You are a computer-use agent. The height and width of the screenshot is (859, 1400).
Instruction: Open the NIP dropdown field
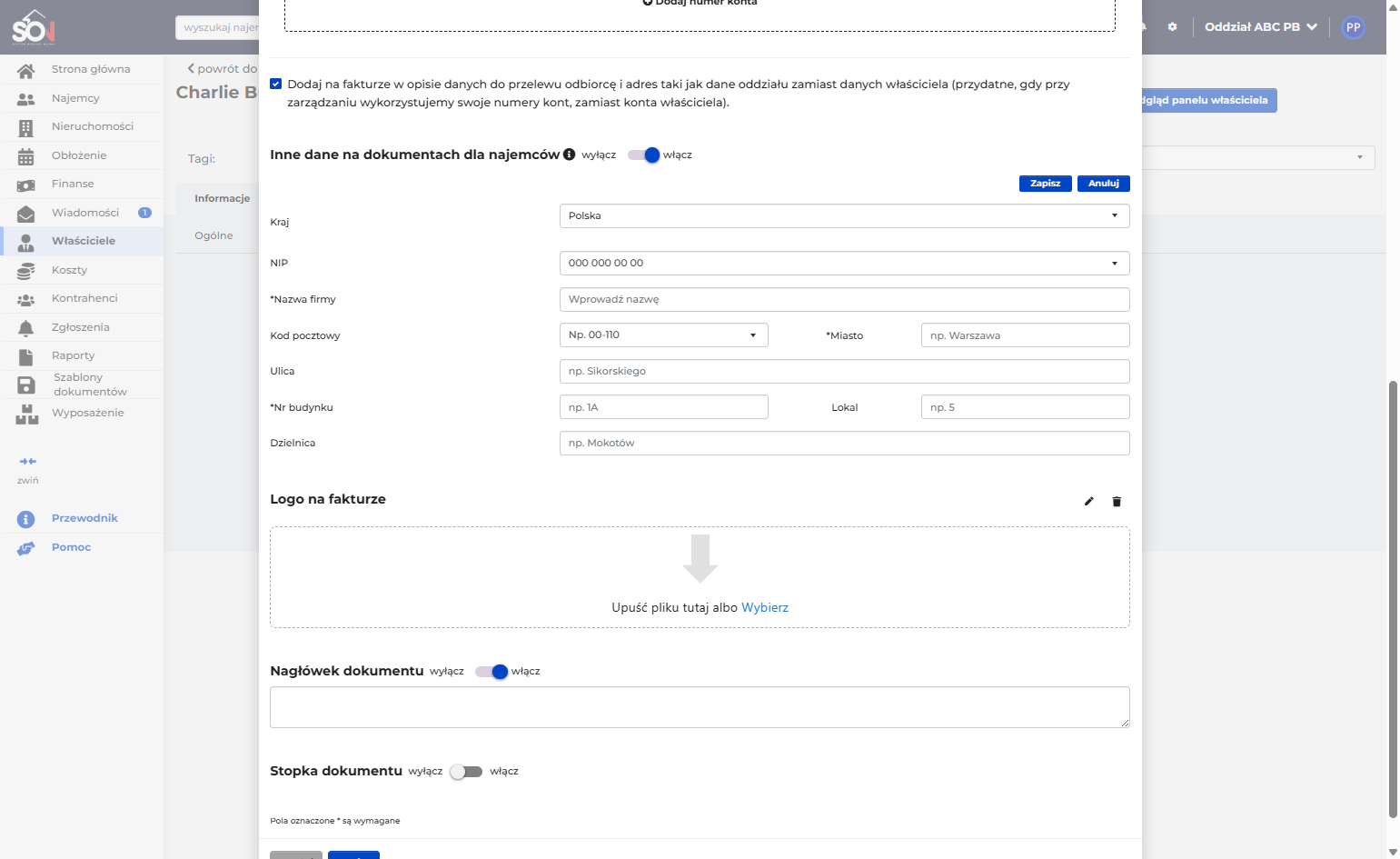click(845, 264)
